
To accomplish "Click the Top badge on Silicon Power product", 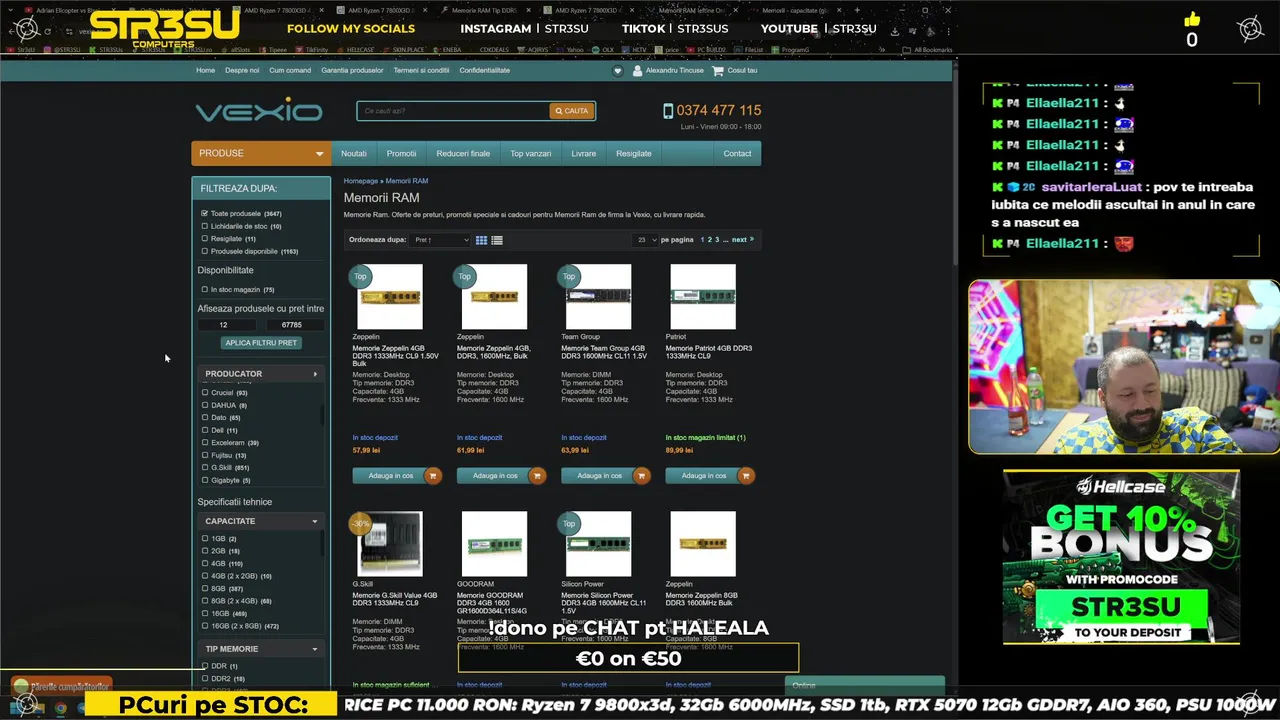I will tap(569, 523).
